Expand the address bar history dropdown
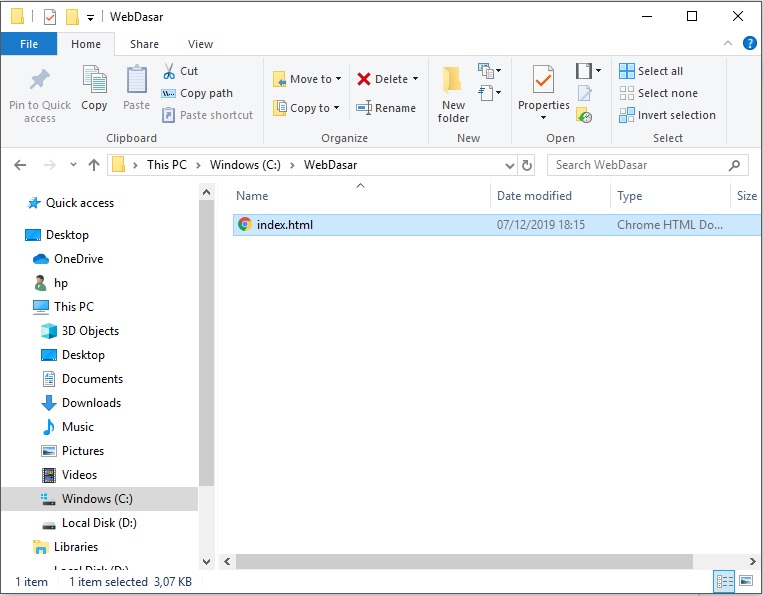 507,165
